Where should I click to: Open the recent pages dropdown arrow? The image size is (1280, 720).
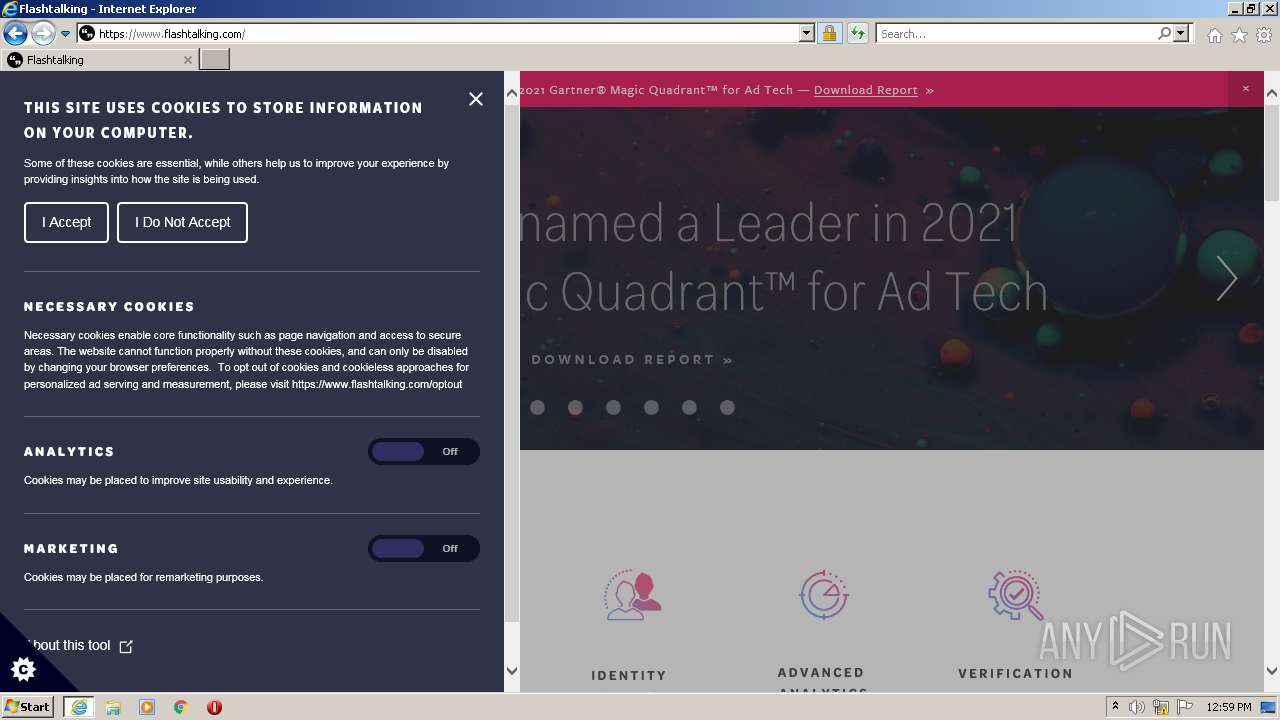tap(66, 34)
